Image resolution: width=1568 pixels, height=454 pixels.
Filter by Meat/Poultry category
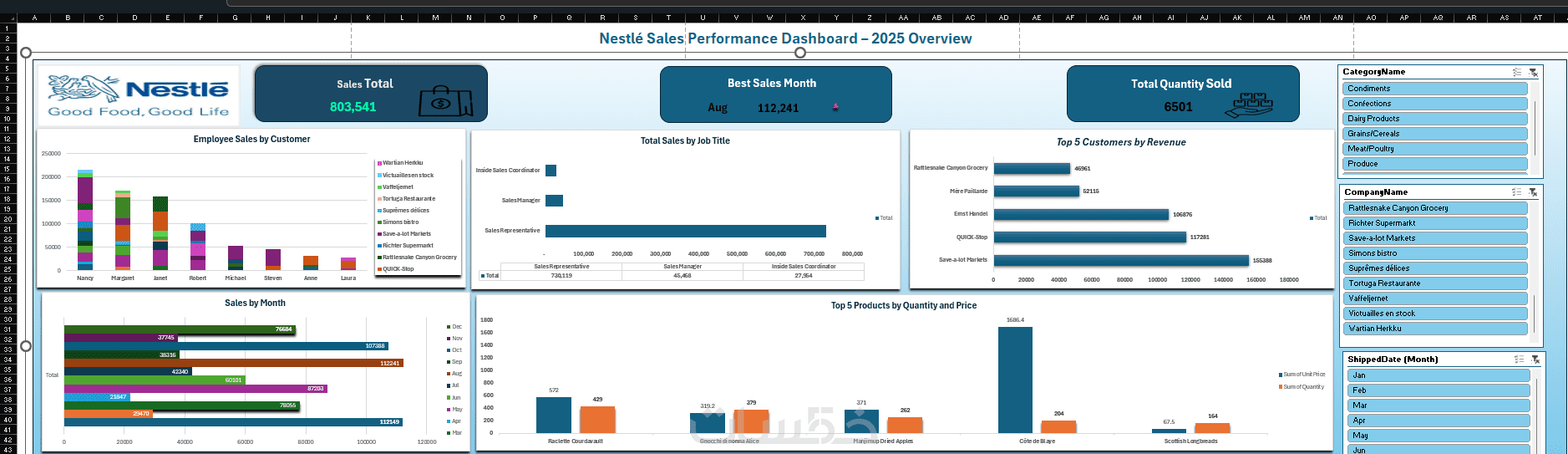1434,149
